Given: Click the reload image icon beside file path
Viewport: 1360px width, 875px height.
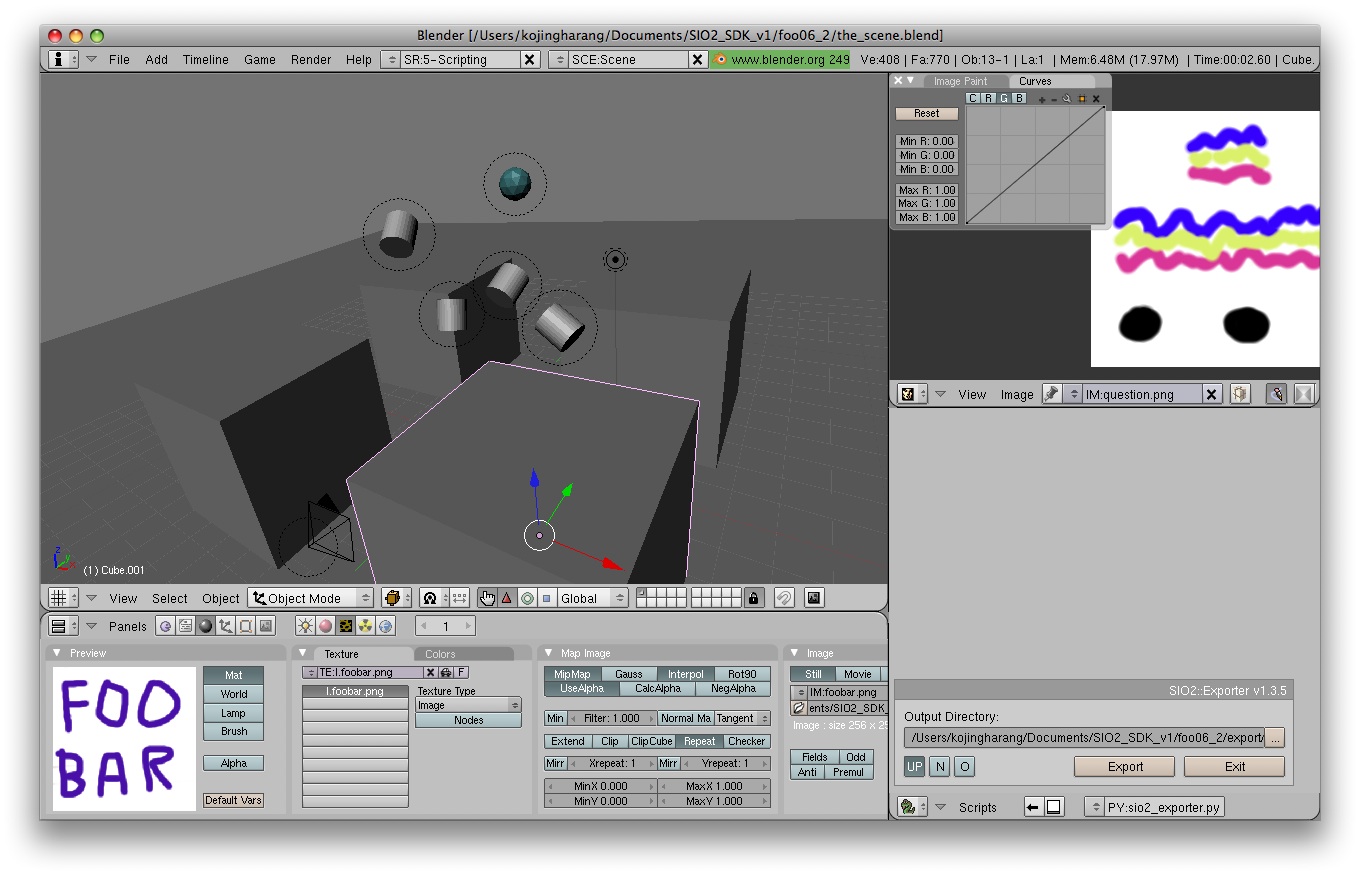Looking at the screenshot, I should (798, 707).
